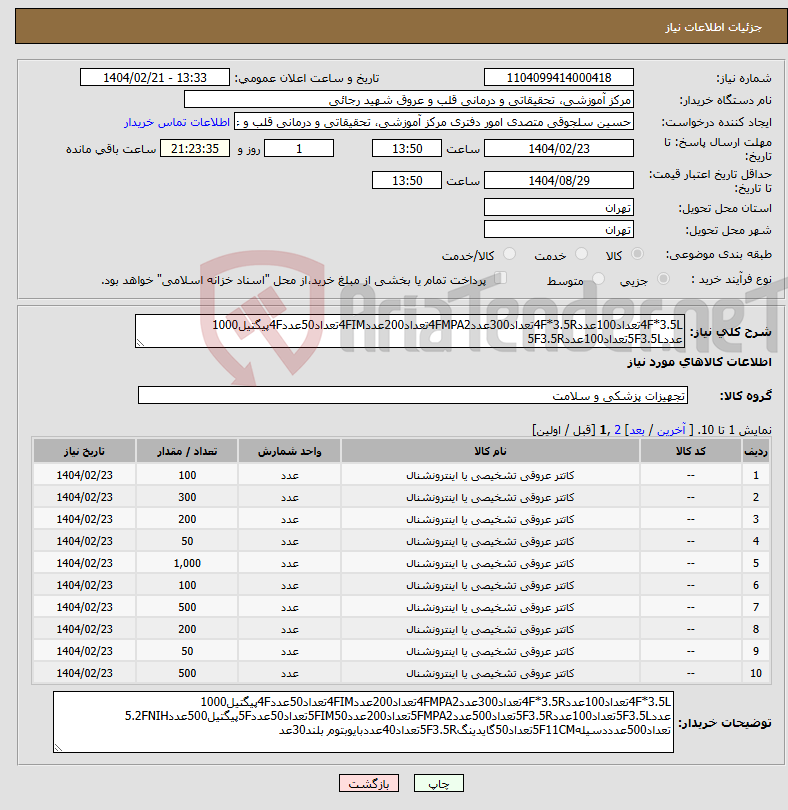Click the announcement date and time field
Screen dimensions: 788x810
pos(154,77)
